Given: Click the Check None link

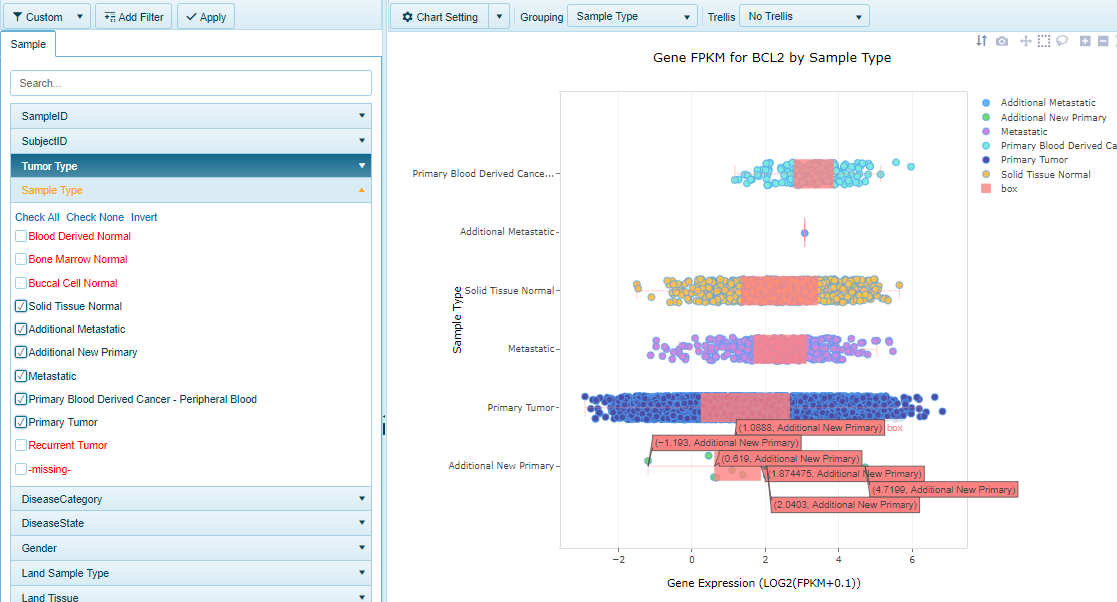Looking at the screenshot, I should tap(95, 217).
